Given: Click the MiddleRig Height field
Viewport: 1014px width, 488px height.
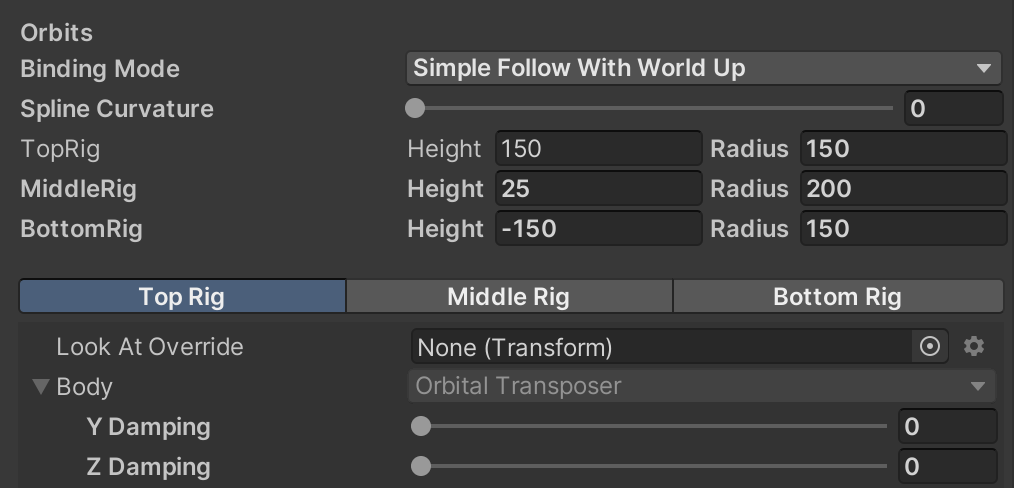Looking at the screenshot, I should point(599,189).
